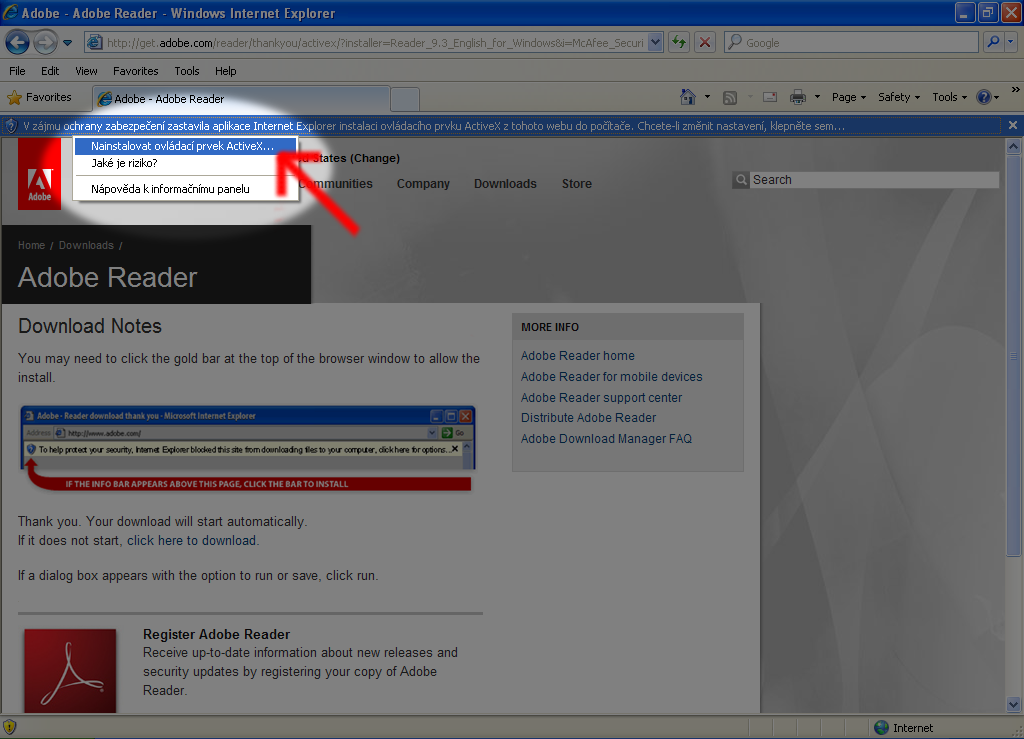Select the Adobe - Adobe Reader tab
Image resolution: width=1024 pixels, height=739 pixels.
coord(241,99)
